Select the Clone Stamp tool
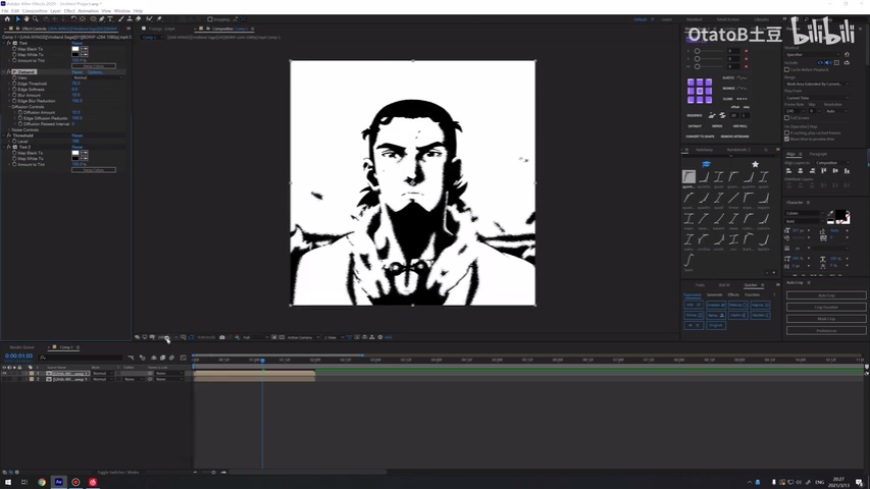 pyautogui.click(x=129, y=19)
